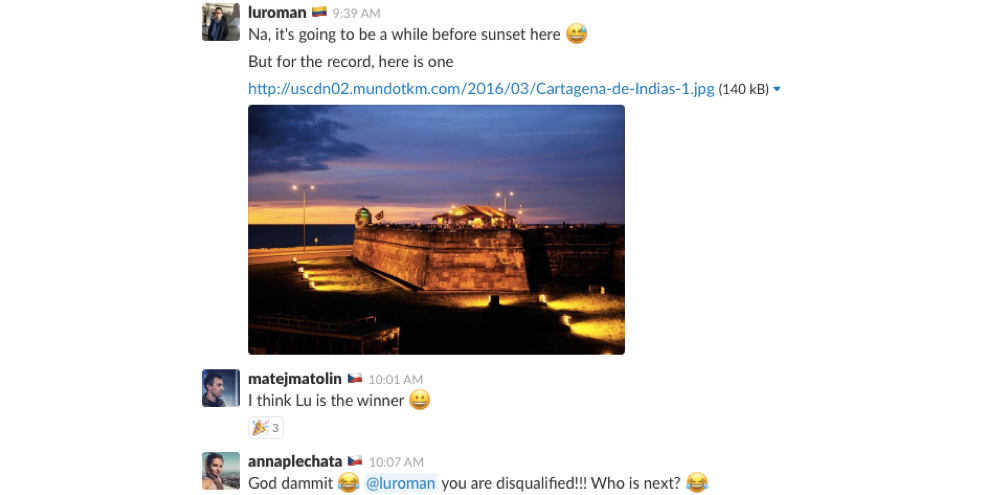This screenshot has width=984, height=495.
Task: Click laughing emoji after 'God dammit'
Action: (348, 482)
